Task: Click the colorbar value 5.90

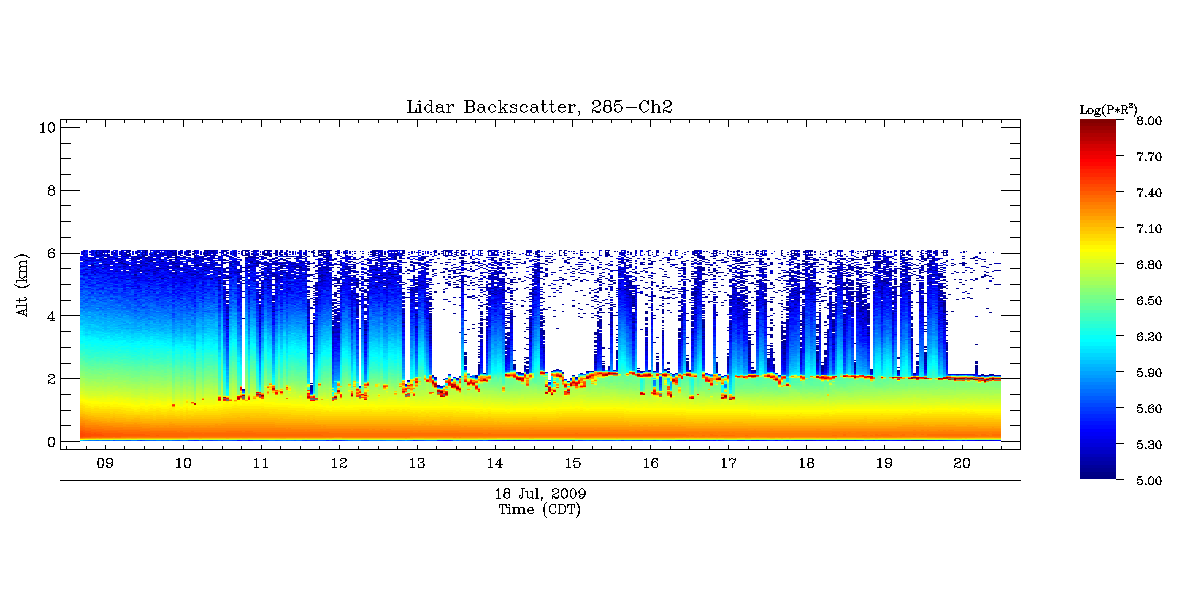Action: click(1148, 373)
